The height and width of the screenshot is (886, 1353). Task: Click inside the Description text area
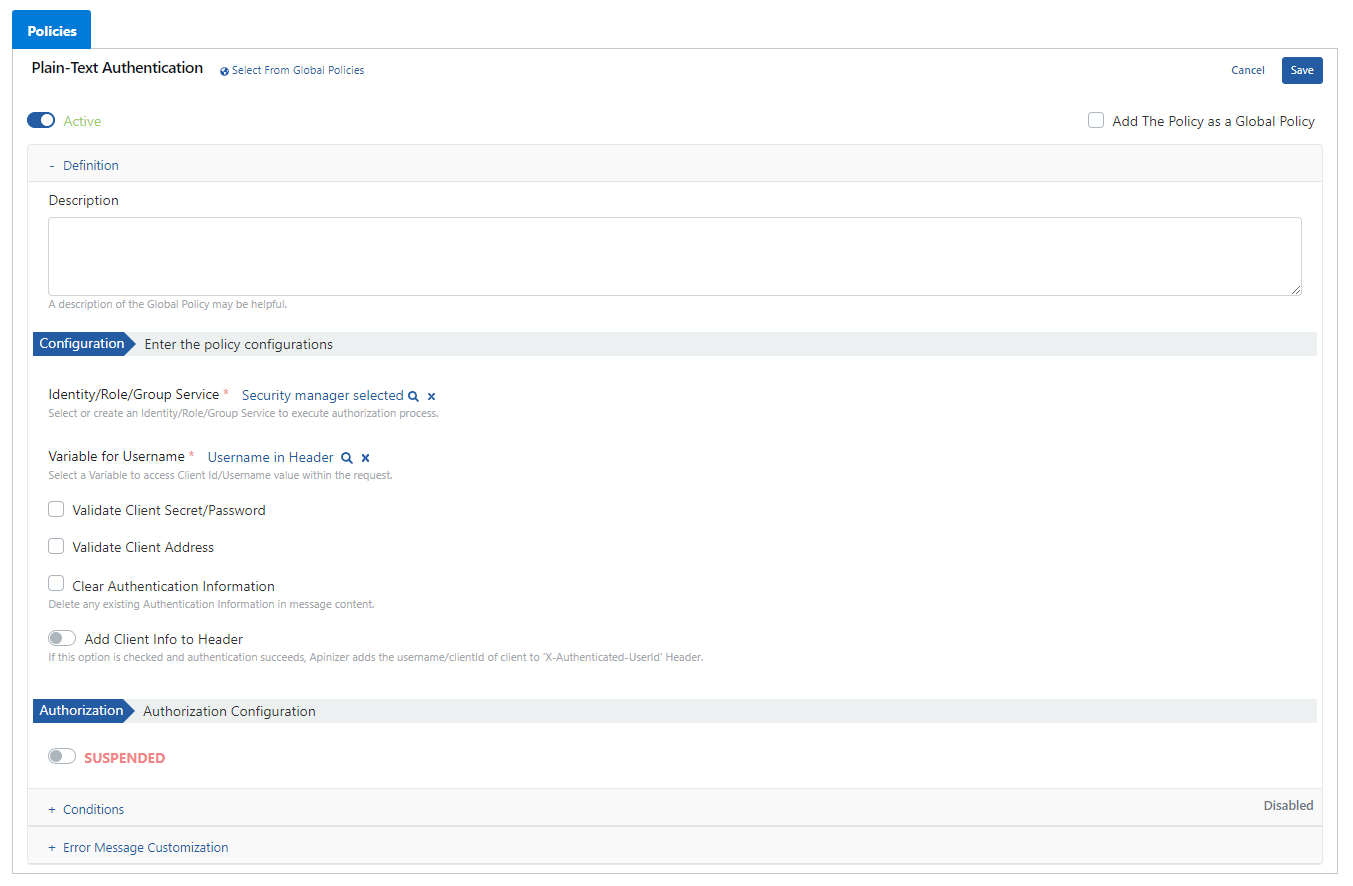pos(674,256)
